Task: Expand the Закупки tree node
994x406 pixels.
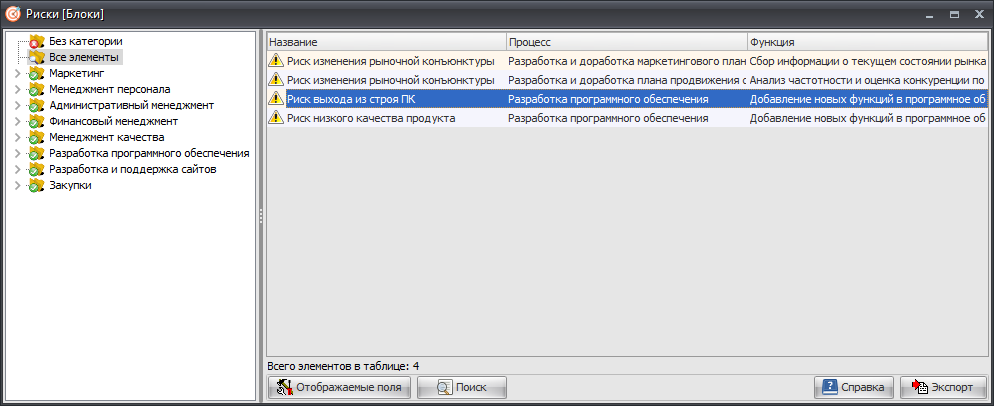Action: pos(17,186)
